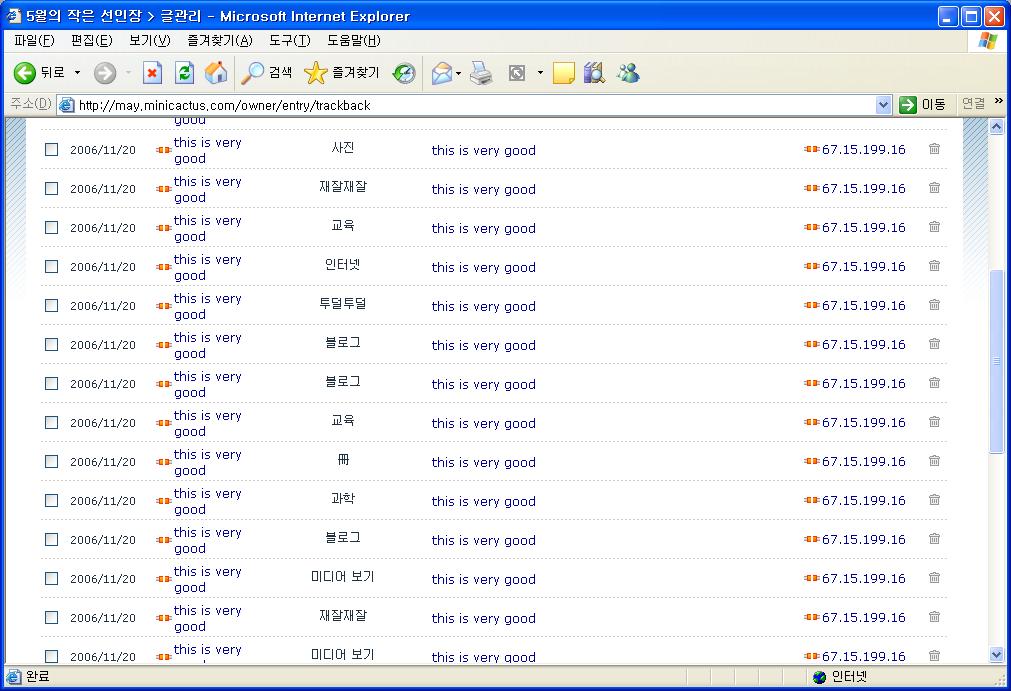Click the 이동 (Go) button

922,105
